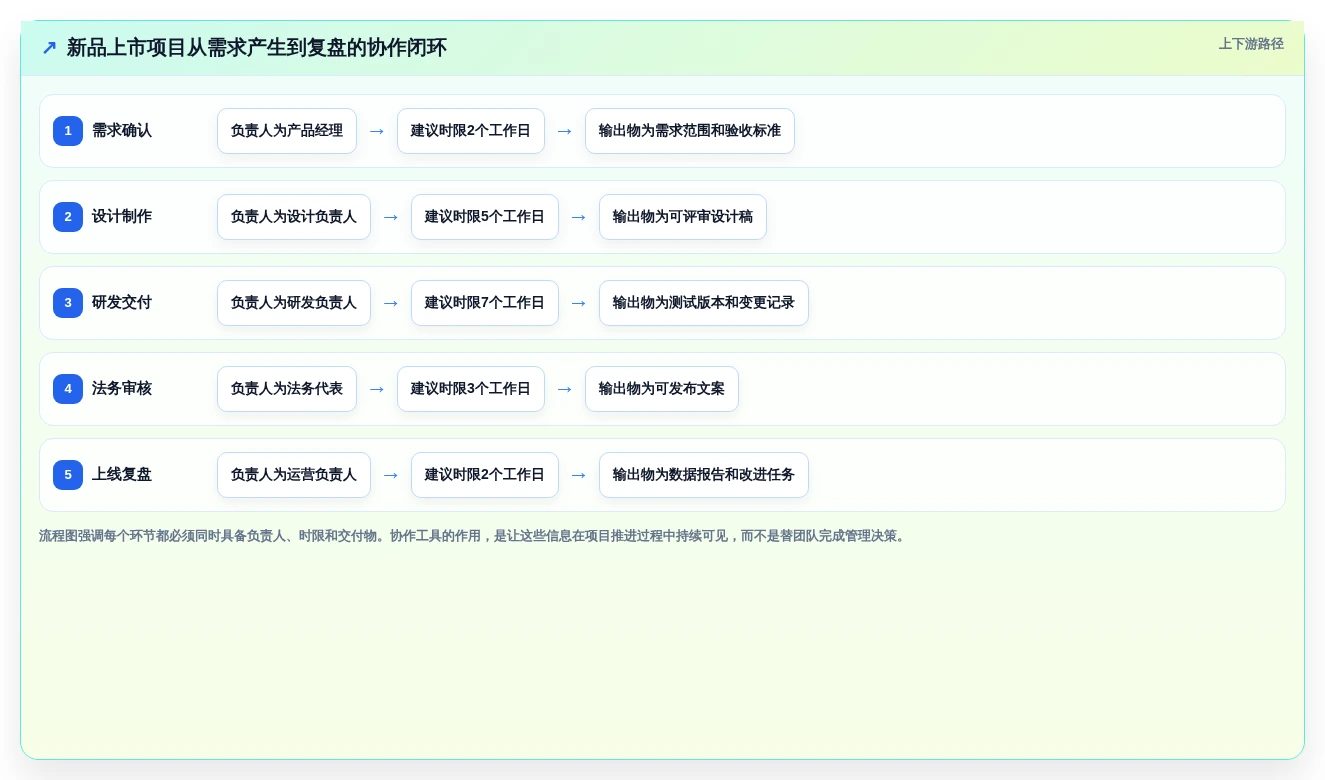1325x780 pixels.
Task: Click step number badge 1
Action: pyautogui.click(x=68, y=131)
